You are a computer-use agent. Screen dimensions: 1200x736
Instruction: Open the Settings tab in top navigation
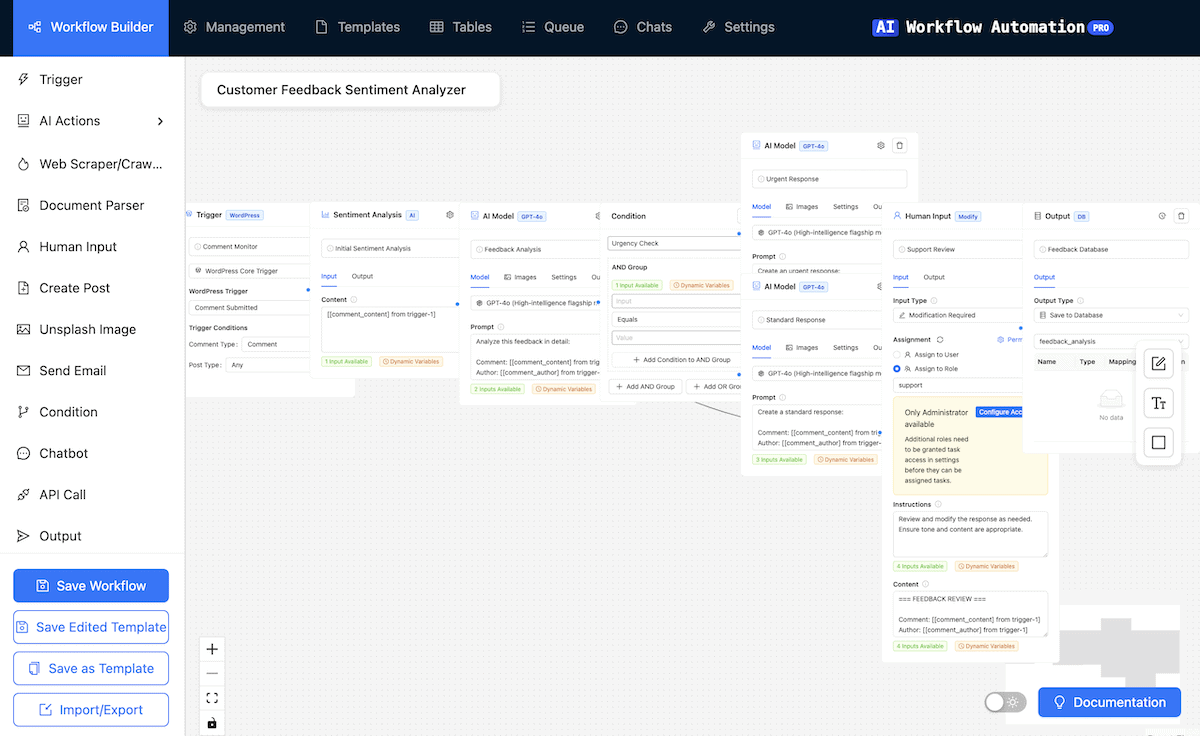(738, 27)
